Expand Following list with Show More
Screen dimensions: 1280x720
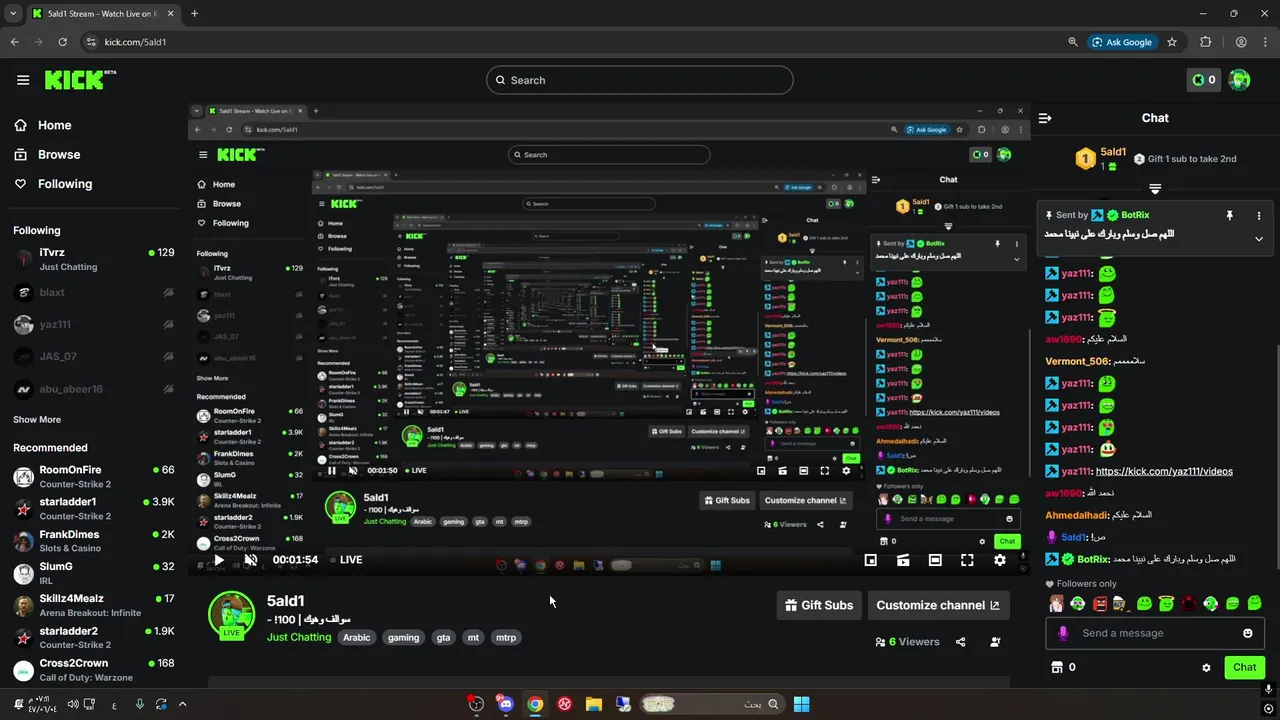pyautogui.click(x=37, y=420)
